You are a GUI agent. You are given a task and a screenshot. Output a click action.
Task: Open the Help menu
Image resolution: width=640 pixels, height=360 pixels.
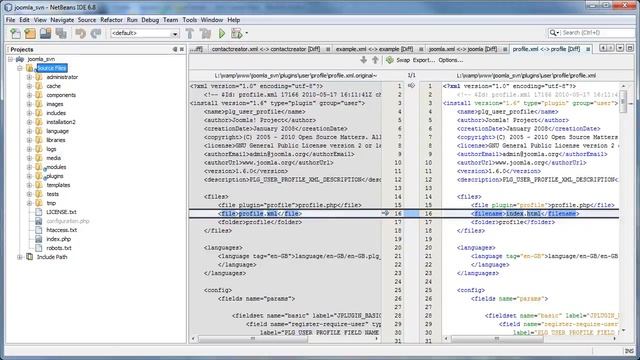click(233, 20)
